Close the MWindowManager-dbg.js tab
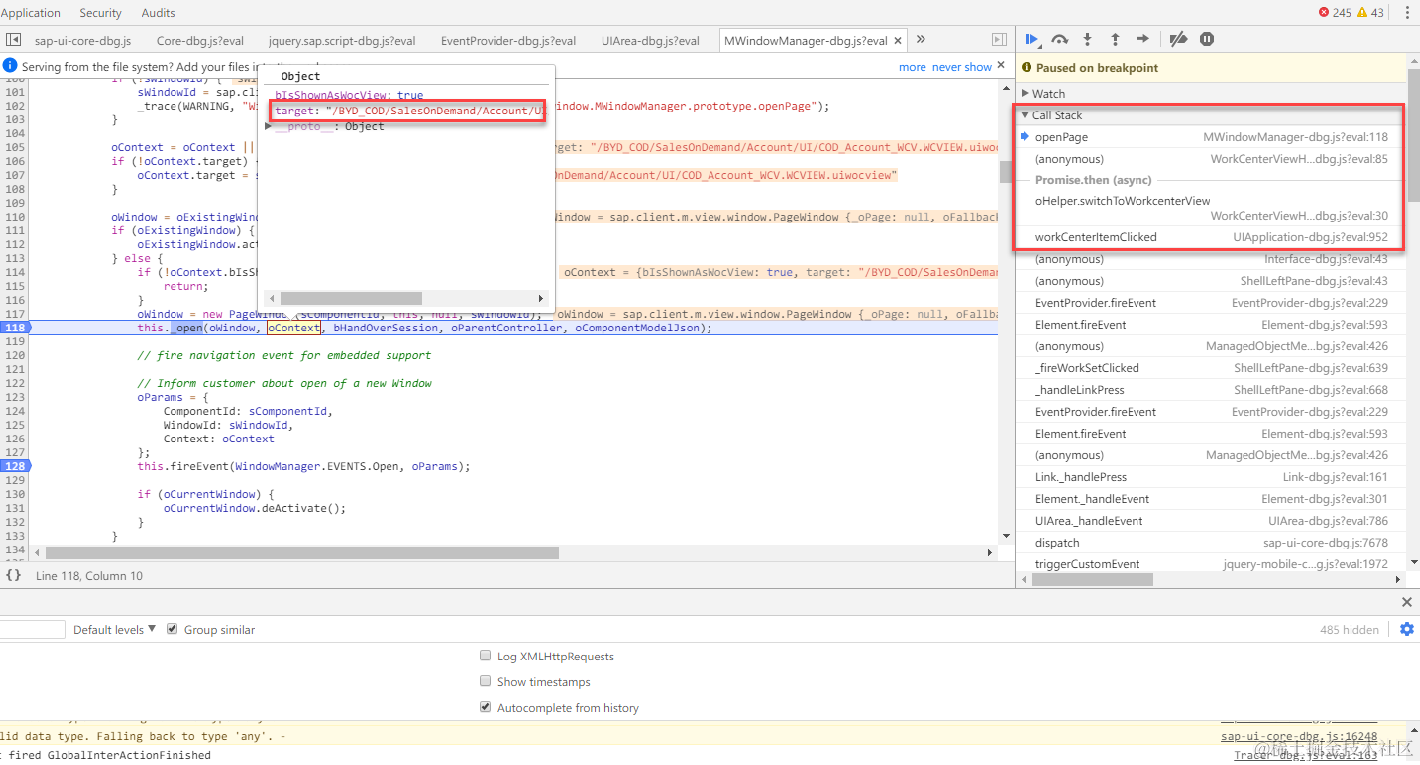Viewport: 1420px width, 765px height. click(898, 41)
